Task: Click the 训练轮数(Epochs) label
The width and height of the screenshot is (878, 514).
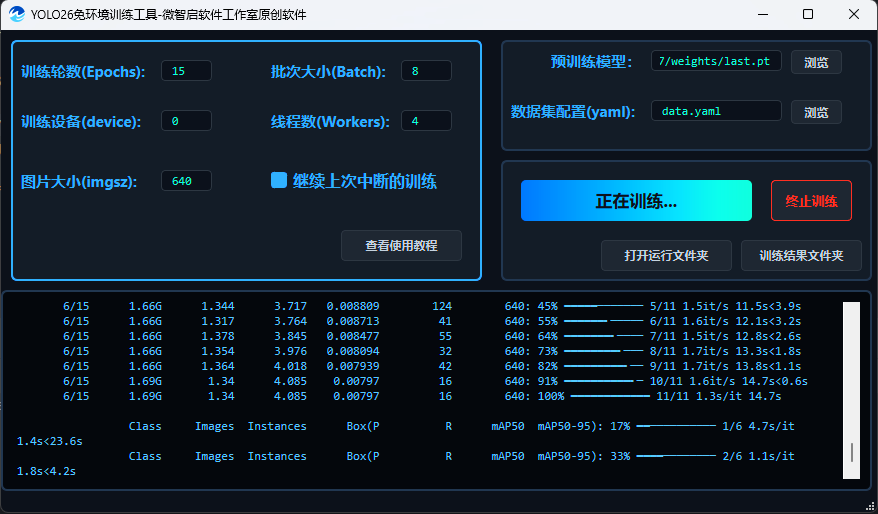Action: [83, 72]
